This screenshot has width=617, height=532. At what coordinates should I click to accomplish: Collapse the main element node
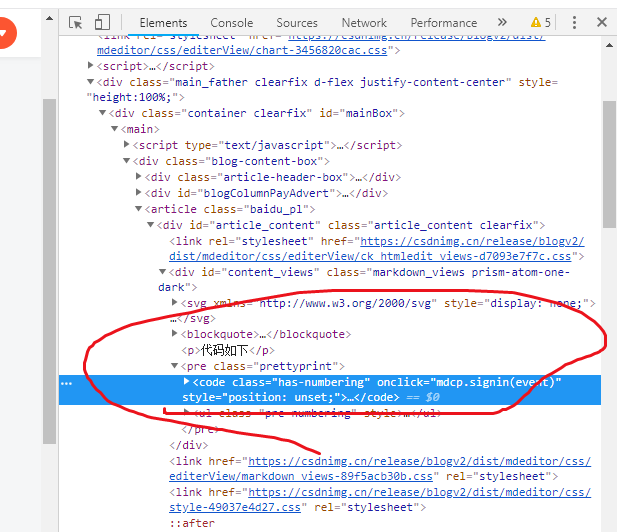point(115,129)
